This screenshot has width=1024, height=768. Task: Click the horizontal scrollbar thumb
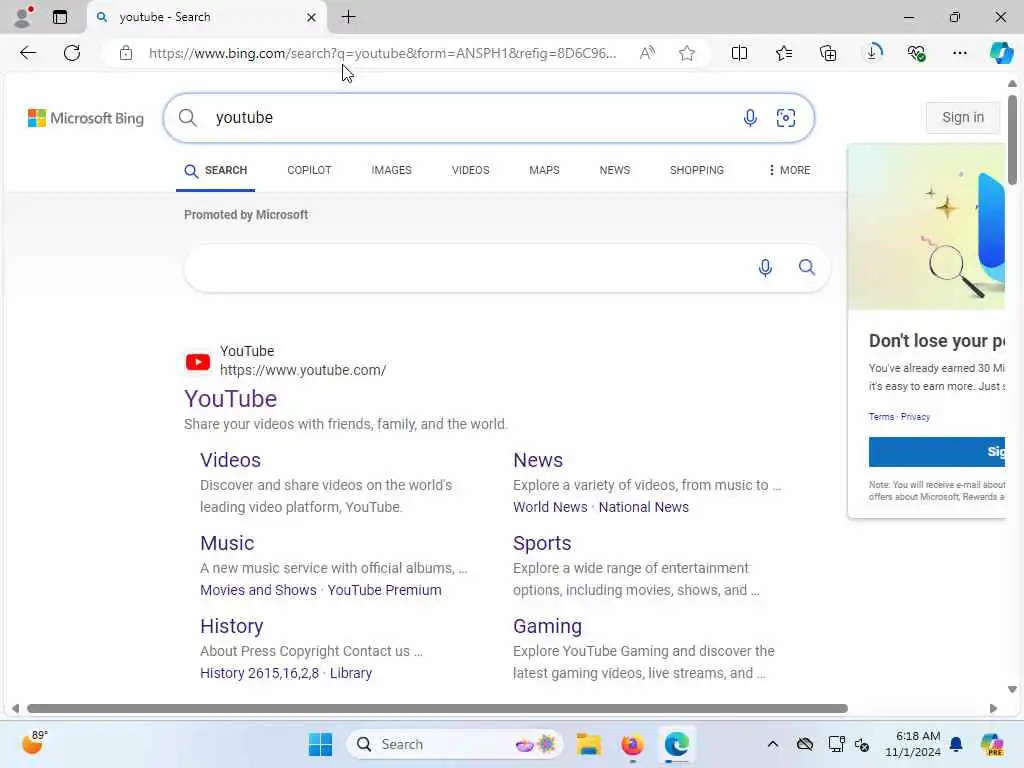(437, 709)
